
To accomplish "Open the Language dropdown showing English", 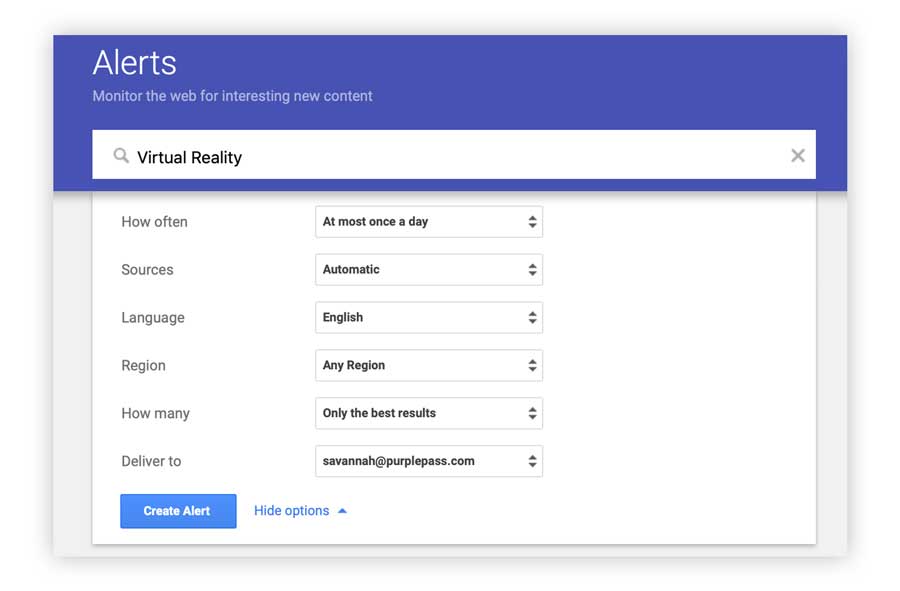I will coord(429,317).
